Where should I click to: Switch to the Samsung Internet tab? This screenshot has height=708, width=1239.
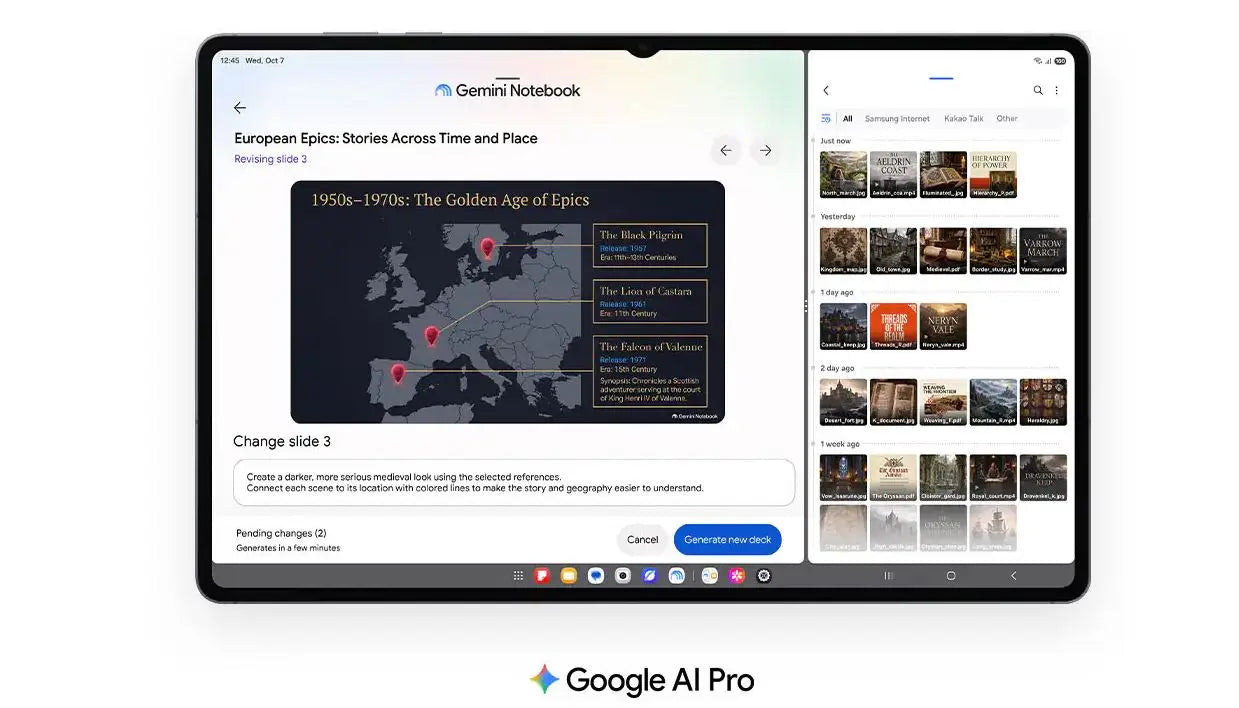(x=897, y=118)
